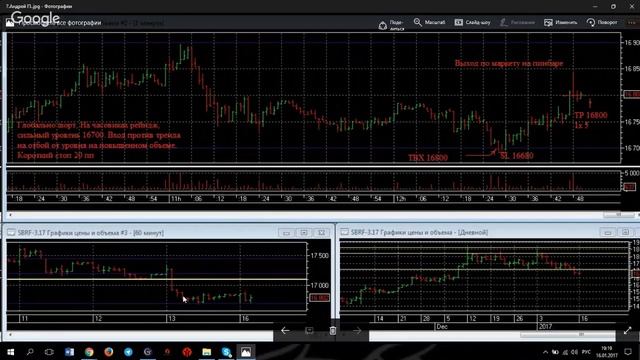The width and height of the screenshot is (640, 360).
Task: Open taskbar Search magnifier
Action: [x=30, y=352]
